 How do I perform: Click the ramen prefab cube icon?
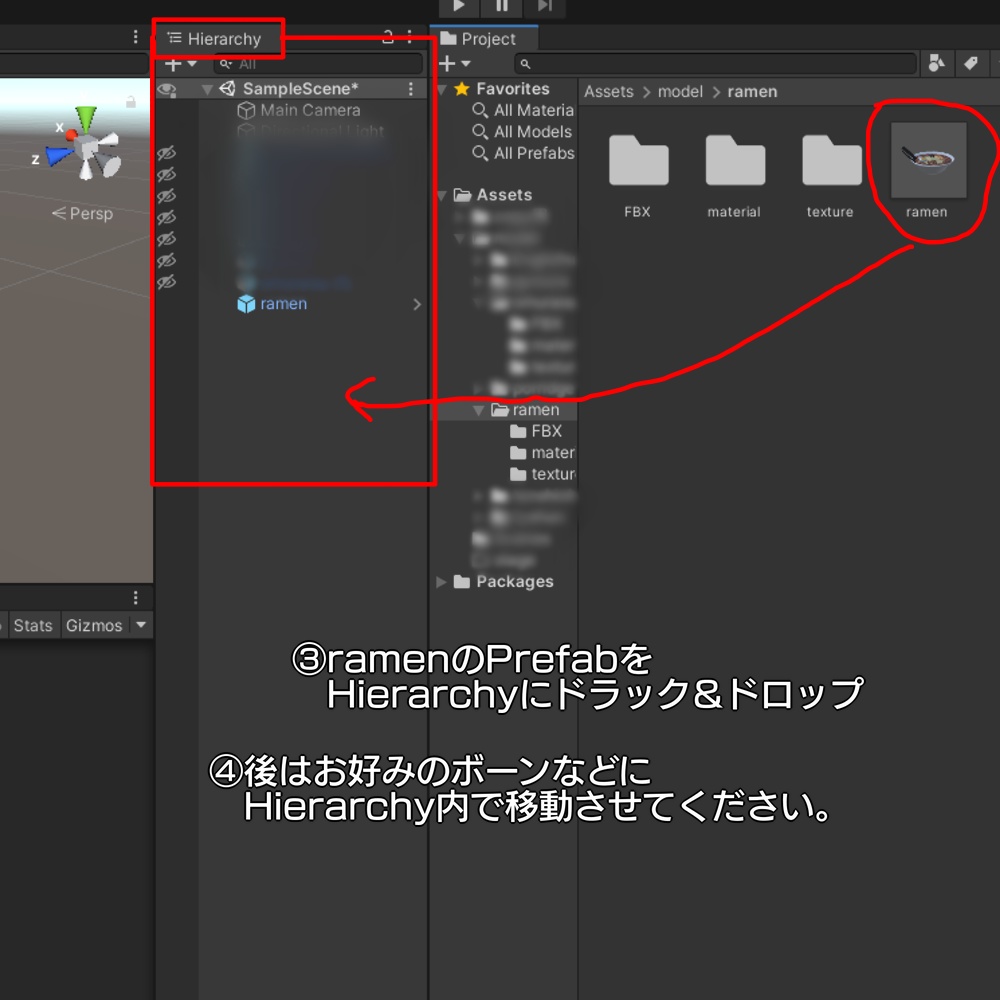246,304
